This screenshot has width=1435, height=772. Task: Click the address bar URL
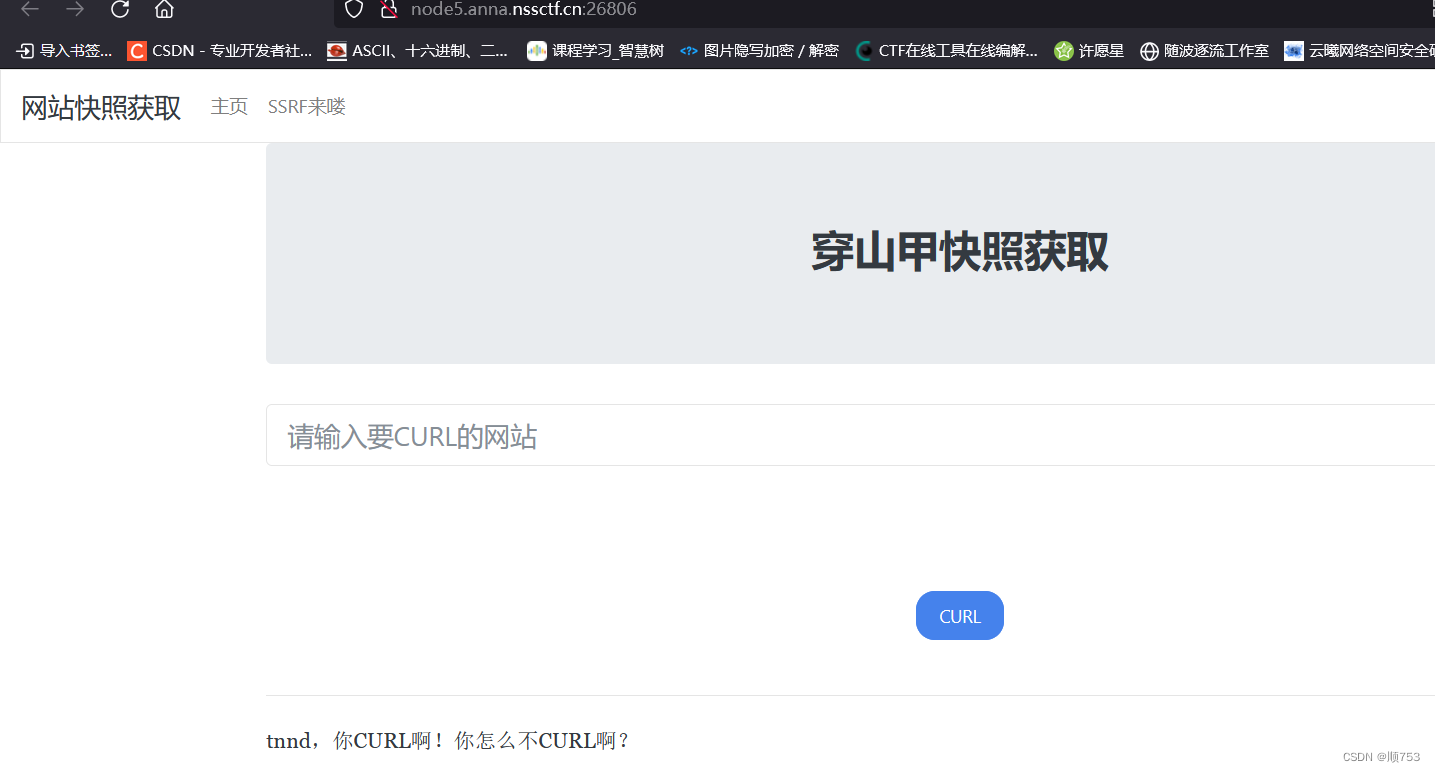(523, 10)
